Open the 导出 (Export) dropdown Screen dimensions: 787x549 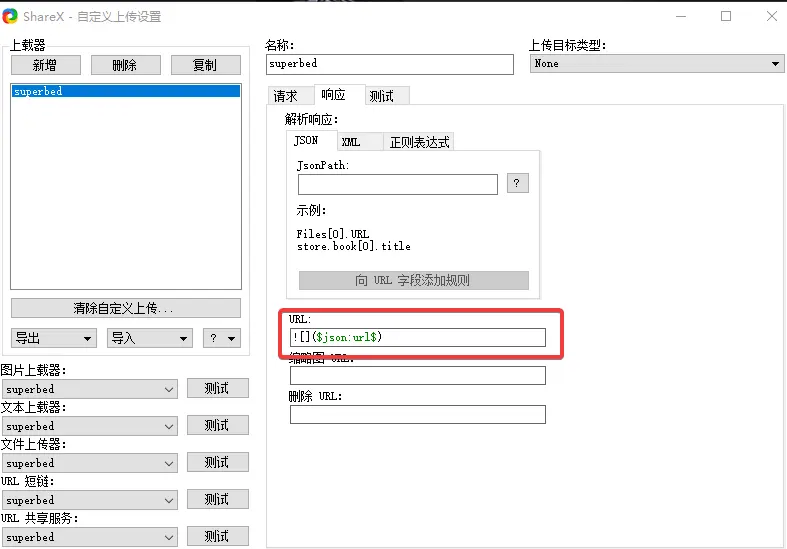pos(54,338)
